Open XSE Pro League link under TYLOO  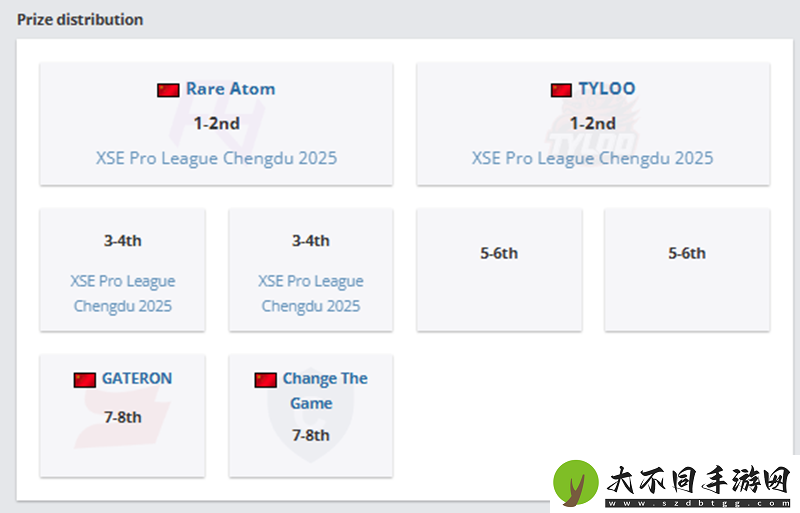click(x=592, y=158)
